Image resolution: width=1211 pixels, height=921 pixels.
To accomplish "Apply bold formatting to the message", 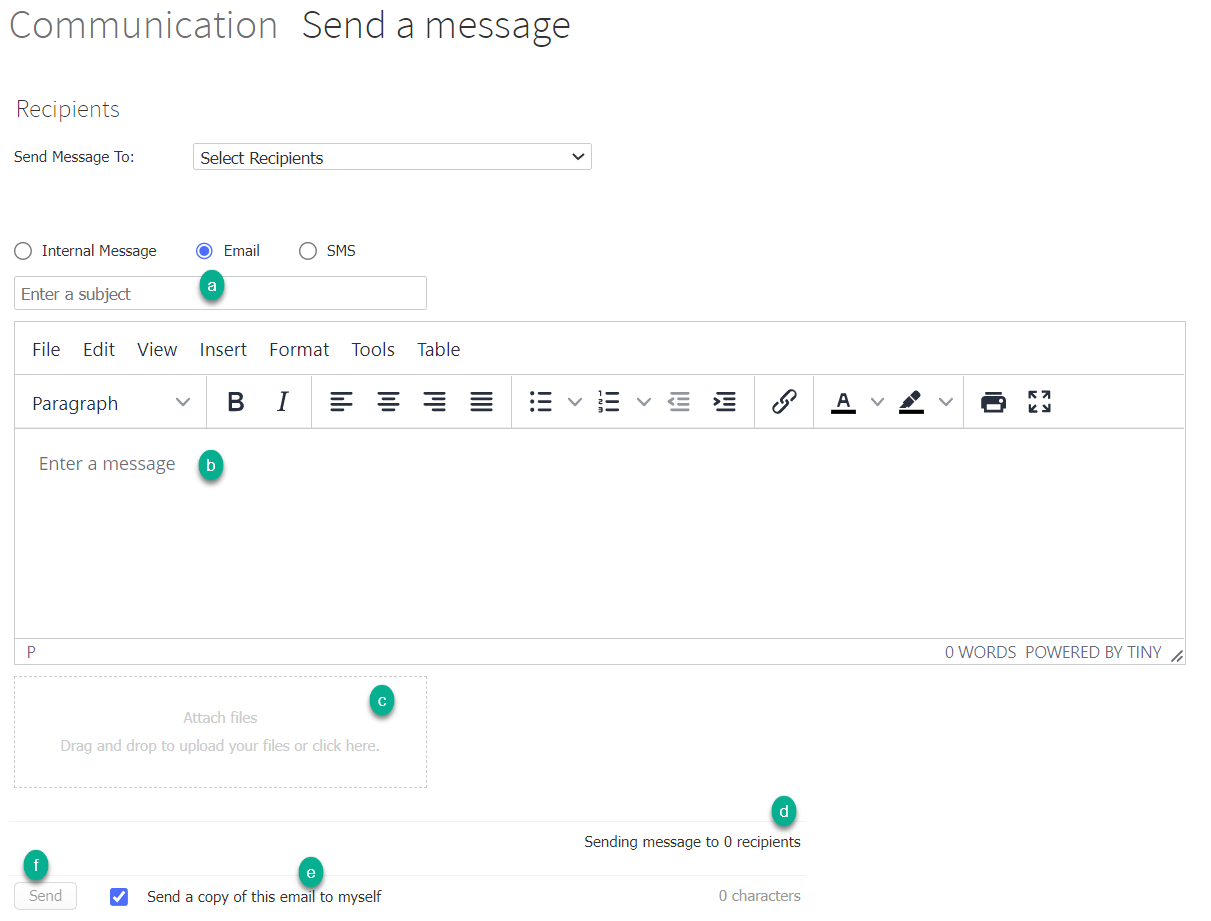I will (x=235, y=401).
